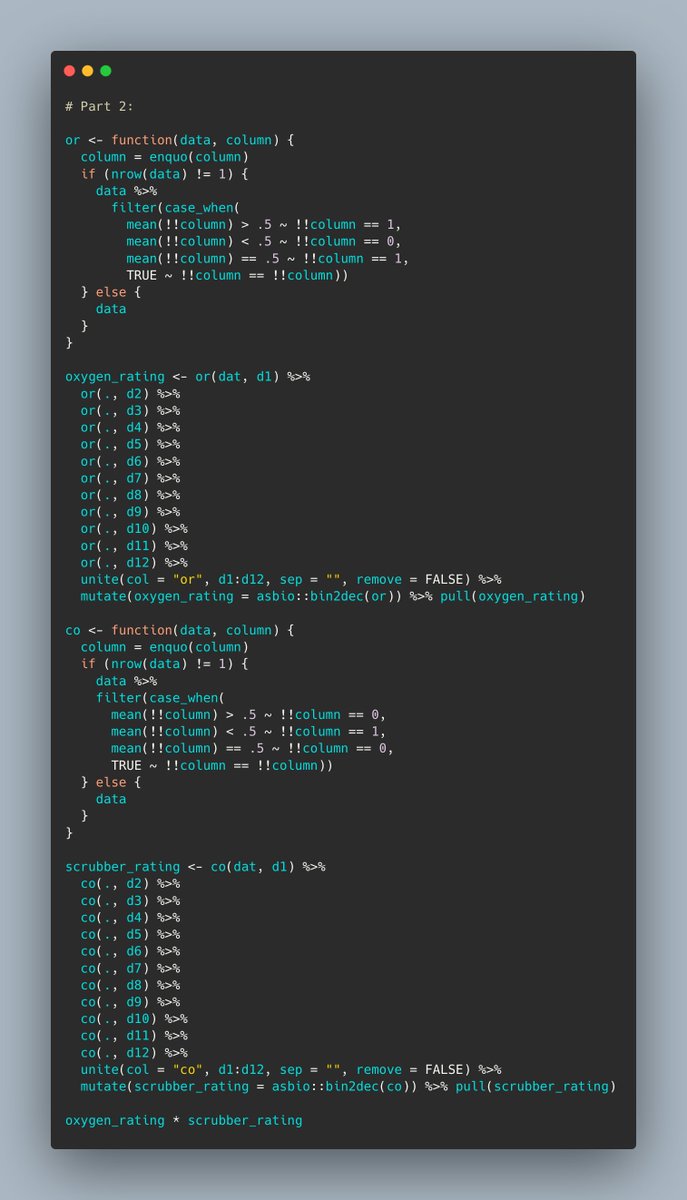Select the line 'or <- function(data, column) {'

click(180, 140)
